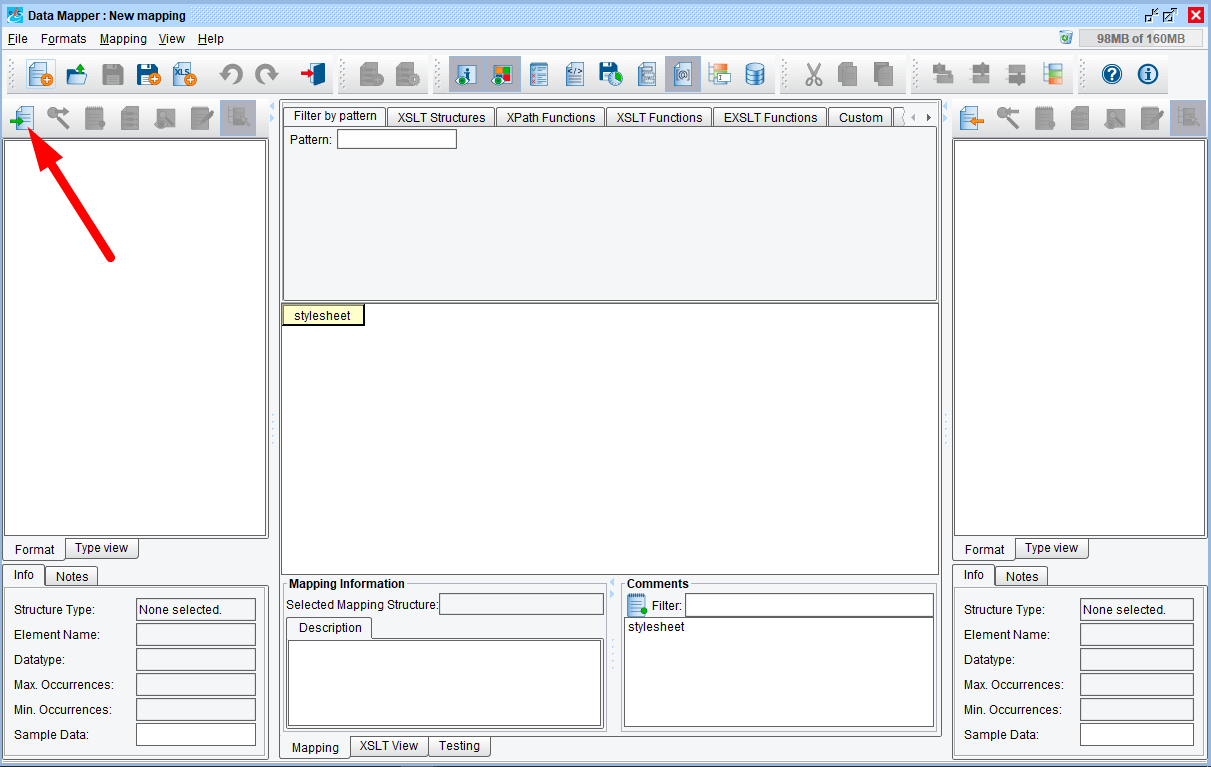Open the Help documentation
1211x767 pixels.
1112,74
